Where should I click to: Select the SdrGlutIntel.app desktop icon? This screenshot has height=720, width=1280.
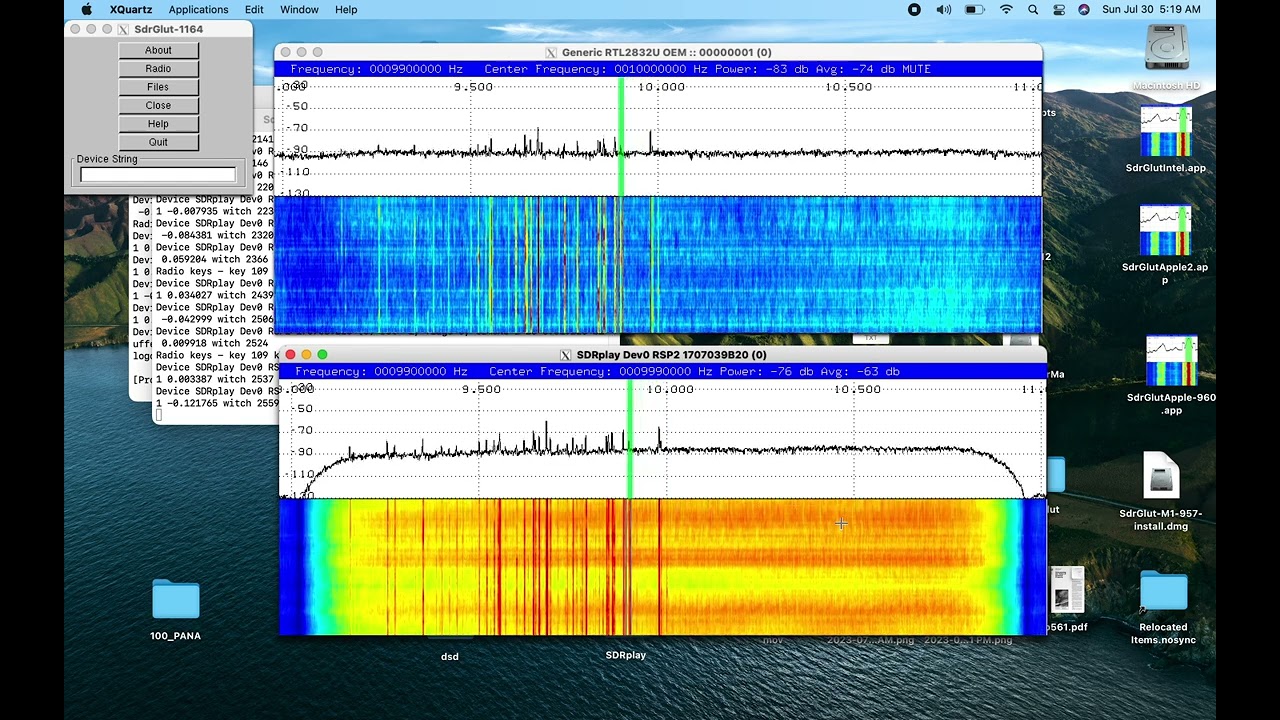pos(1166,131)
